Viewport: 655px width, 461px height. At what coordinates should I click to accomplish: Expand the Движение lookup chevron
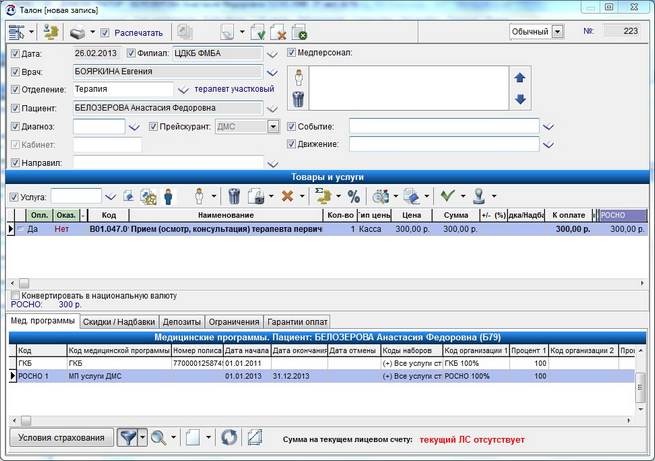[x=548, y=144]
